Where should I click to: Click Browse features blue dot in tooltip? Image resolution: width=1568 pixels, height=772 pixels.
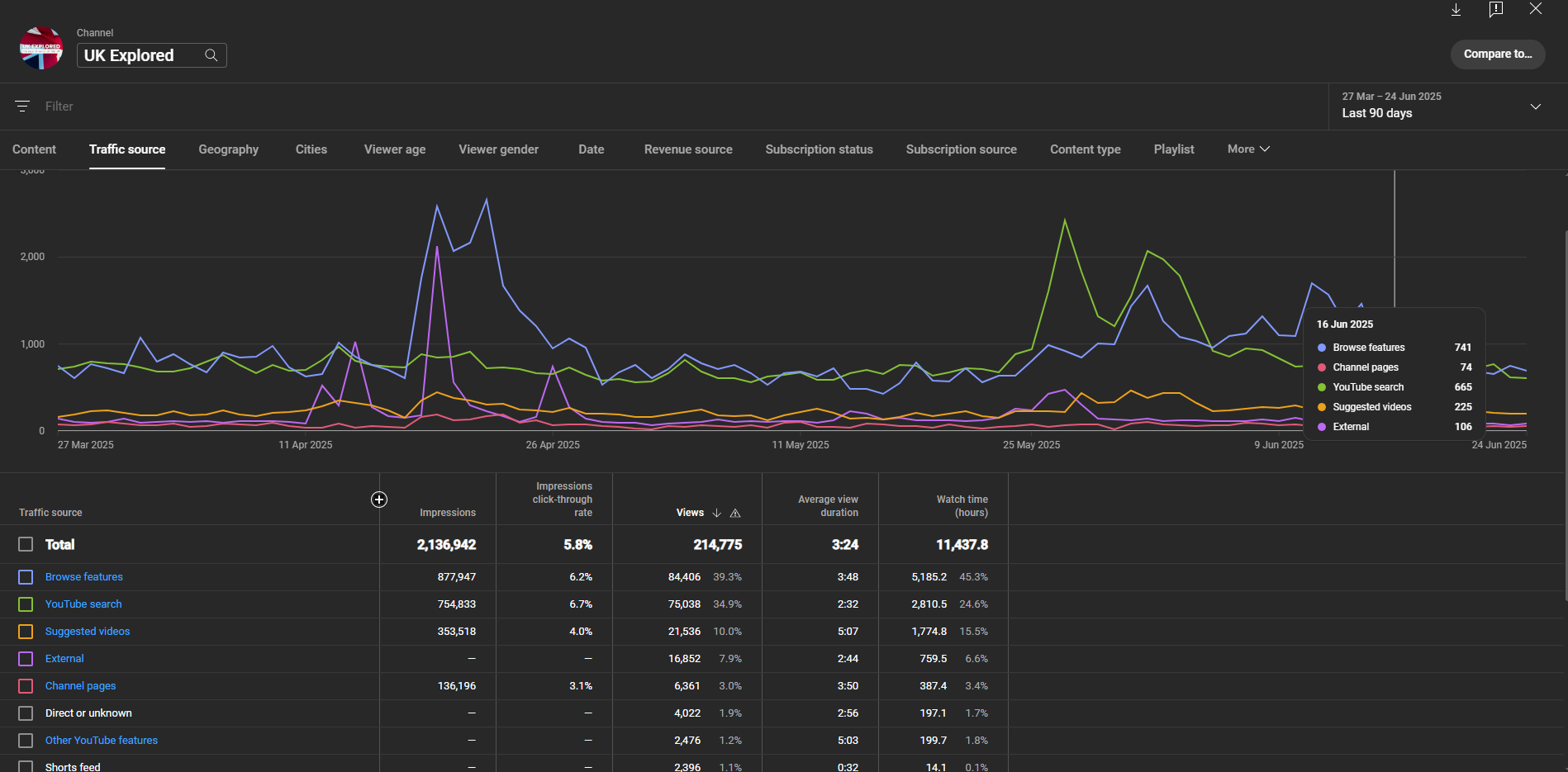[1322, 348]
